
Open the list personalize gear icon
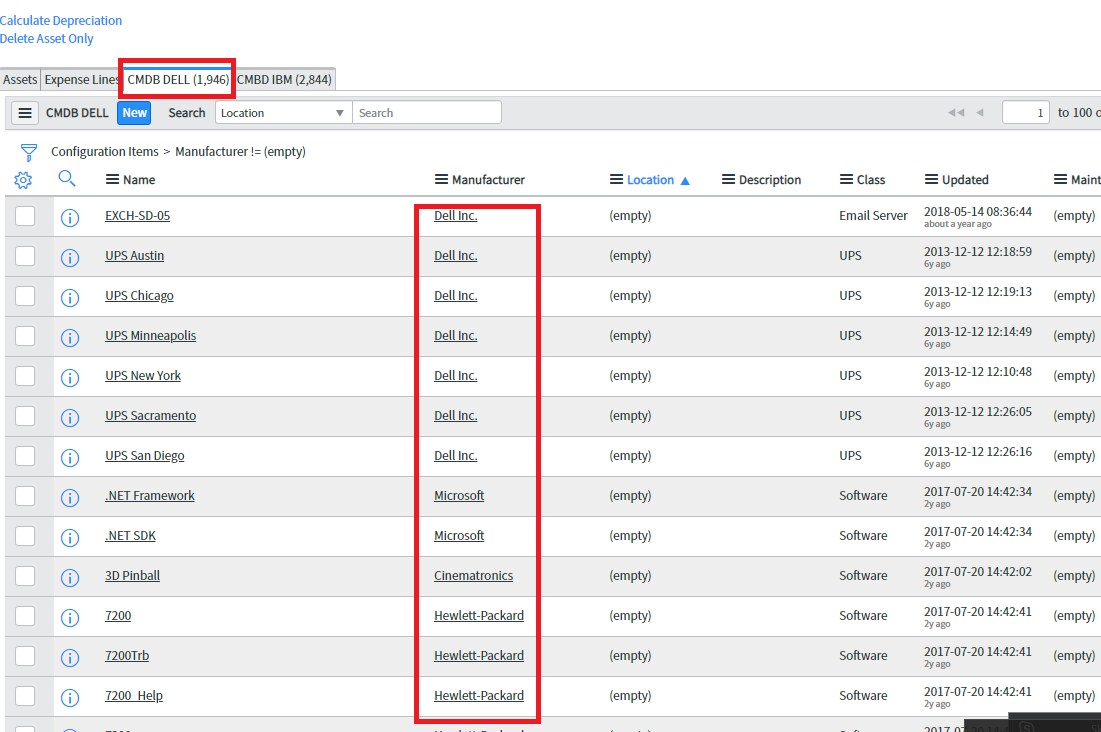tap(23, 181)
